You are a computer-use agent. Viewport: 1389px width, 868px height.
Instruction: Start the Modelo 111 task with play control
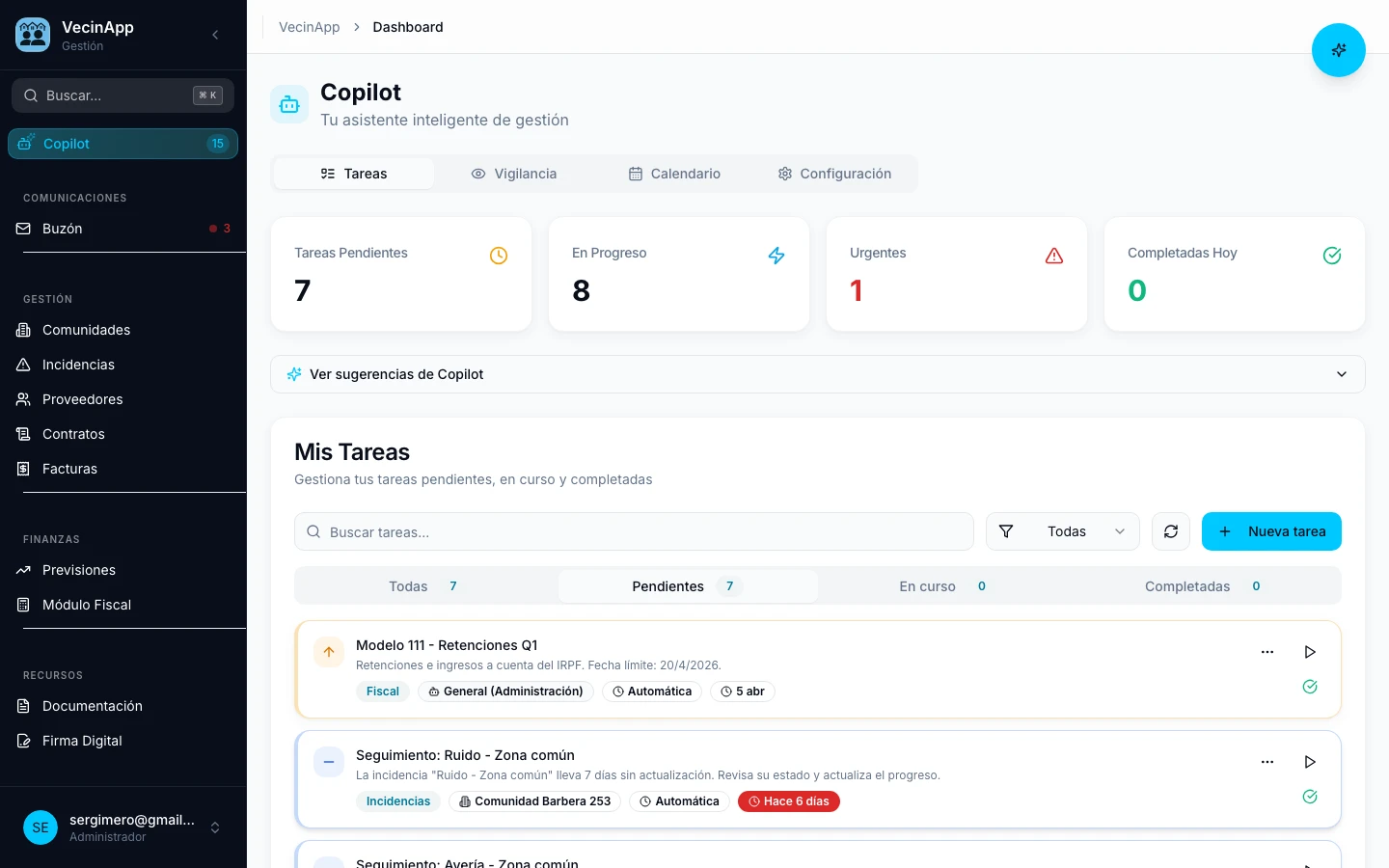coord(1310,652)
